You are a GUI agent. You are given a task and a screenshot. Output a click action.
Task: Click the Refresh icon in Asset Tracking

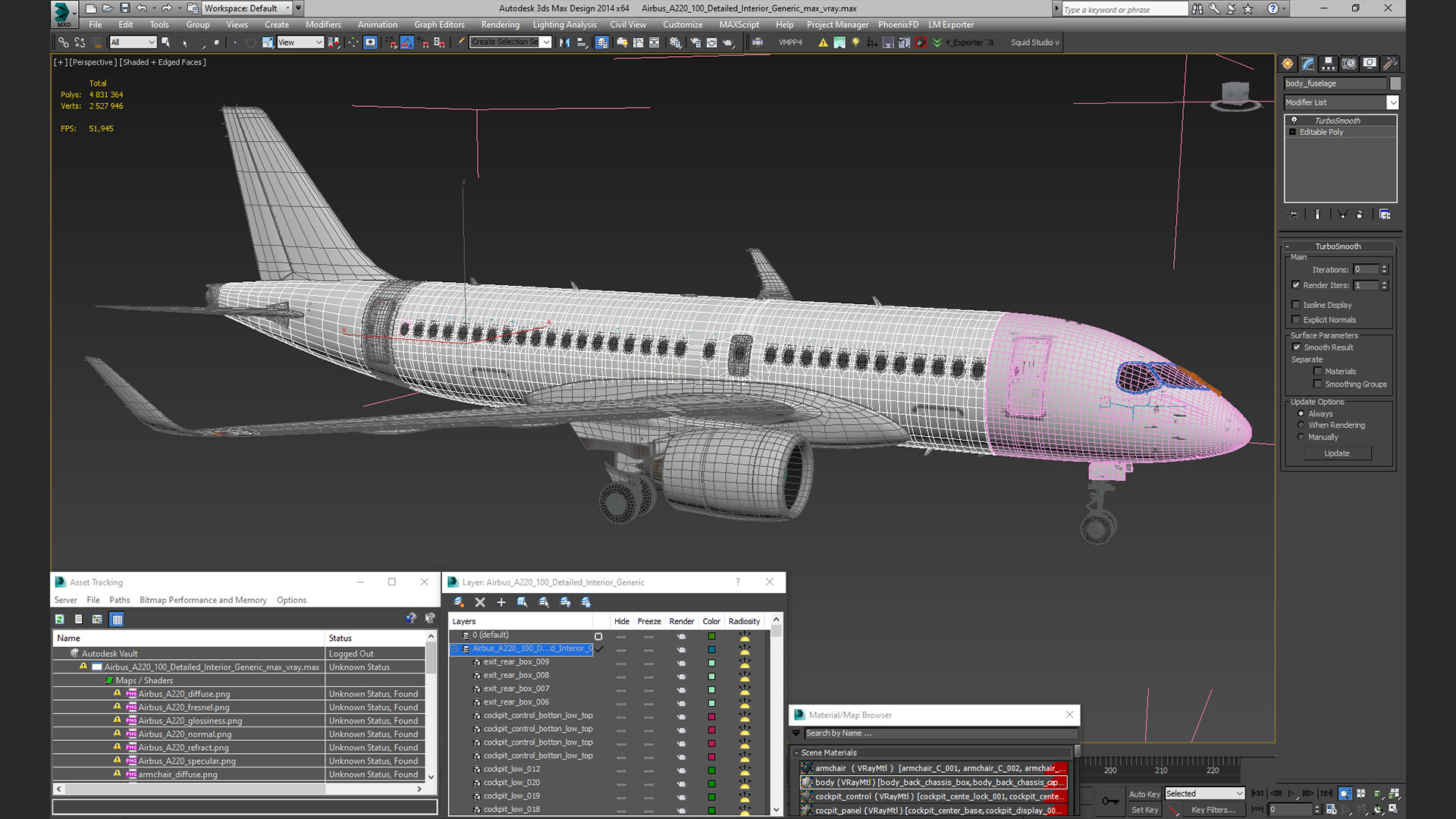[60, 620]
